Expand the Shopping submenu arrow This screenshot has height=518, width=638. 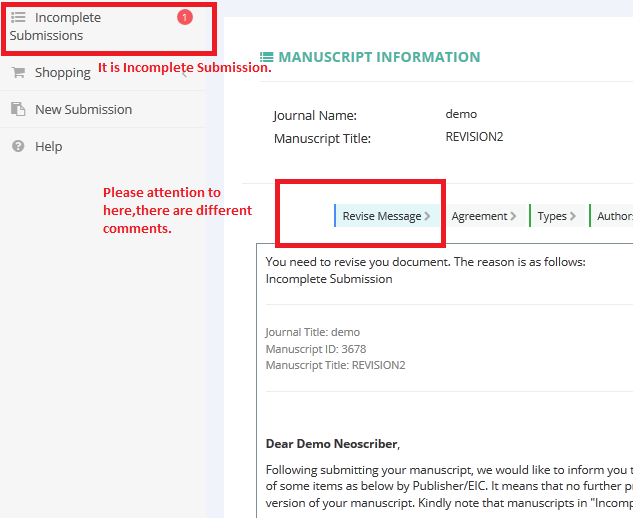click(184, 74)
